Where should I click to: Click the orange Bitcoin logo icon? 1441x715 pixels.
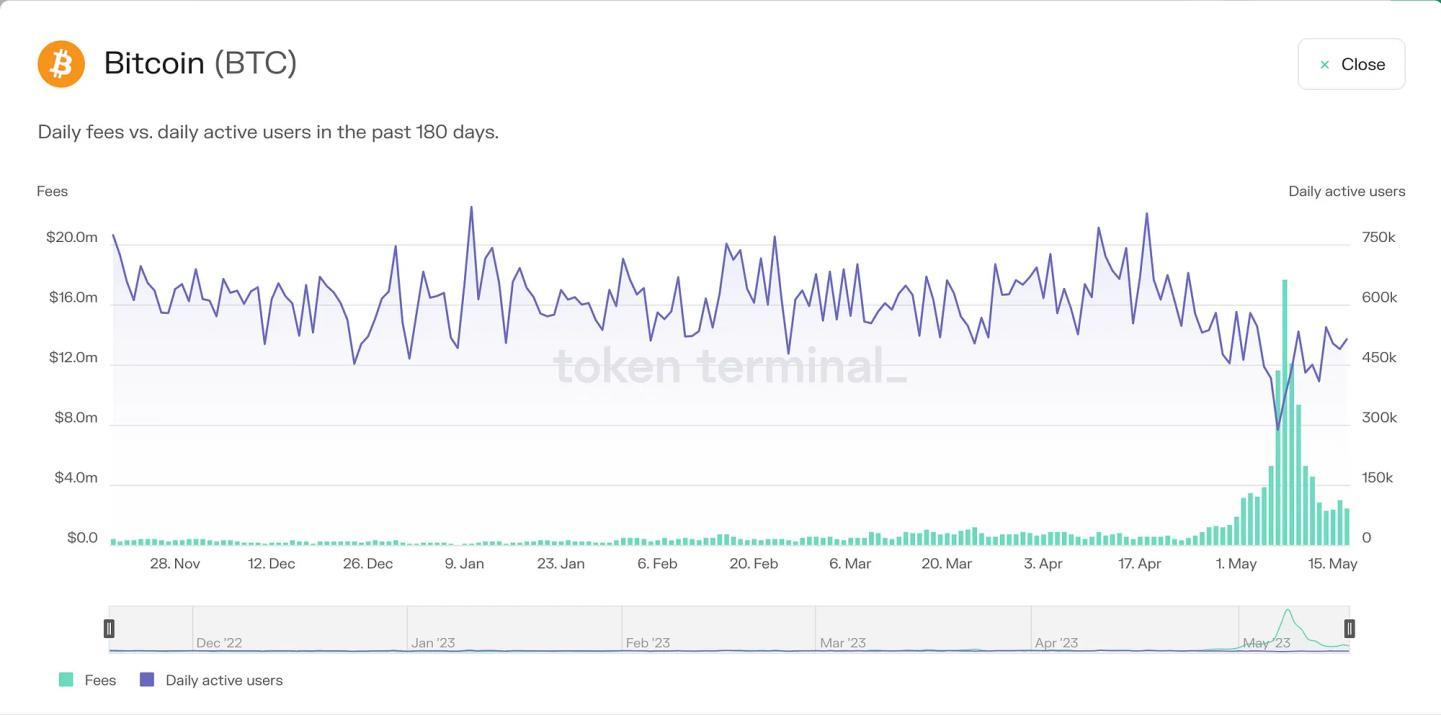pos(61,64)
